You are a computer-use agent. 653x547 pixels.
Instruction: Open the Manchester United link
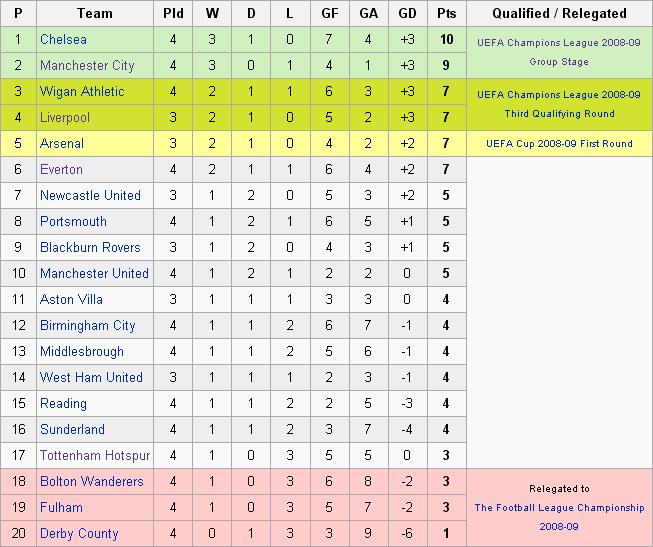94,273
